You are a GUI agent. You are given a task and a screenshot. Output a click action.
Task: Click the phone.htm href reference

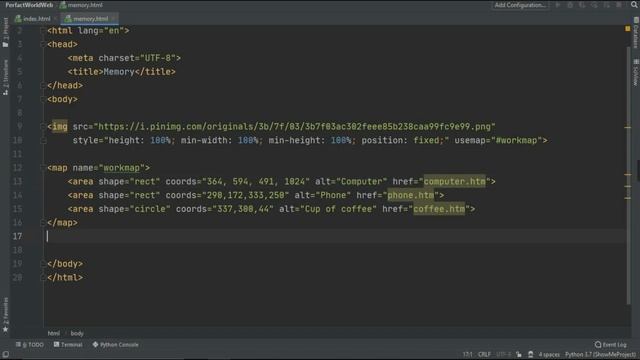click(411, 195)
